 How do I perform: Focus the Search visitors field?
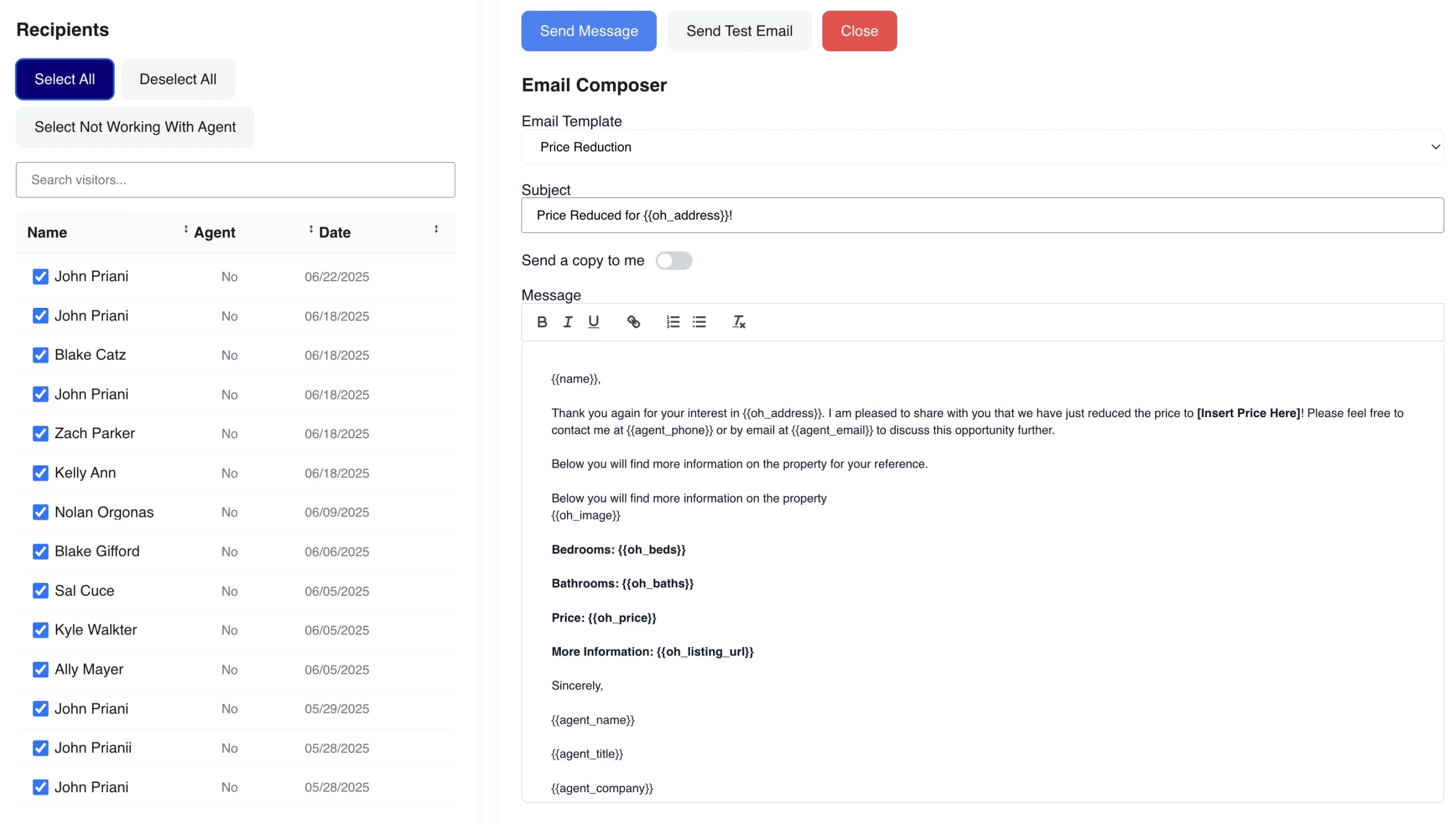(x=235, y=180)
